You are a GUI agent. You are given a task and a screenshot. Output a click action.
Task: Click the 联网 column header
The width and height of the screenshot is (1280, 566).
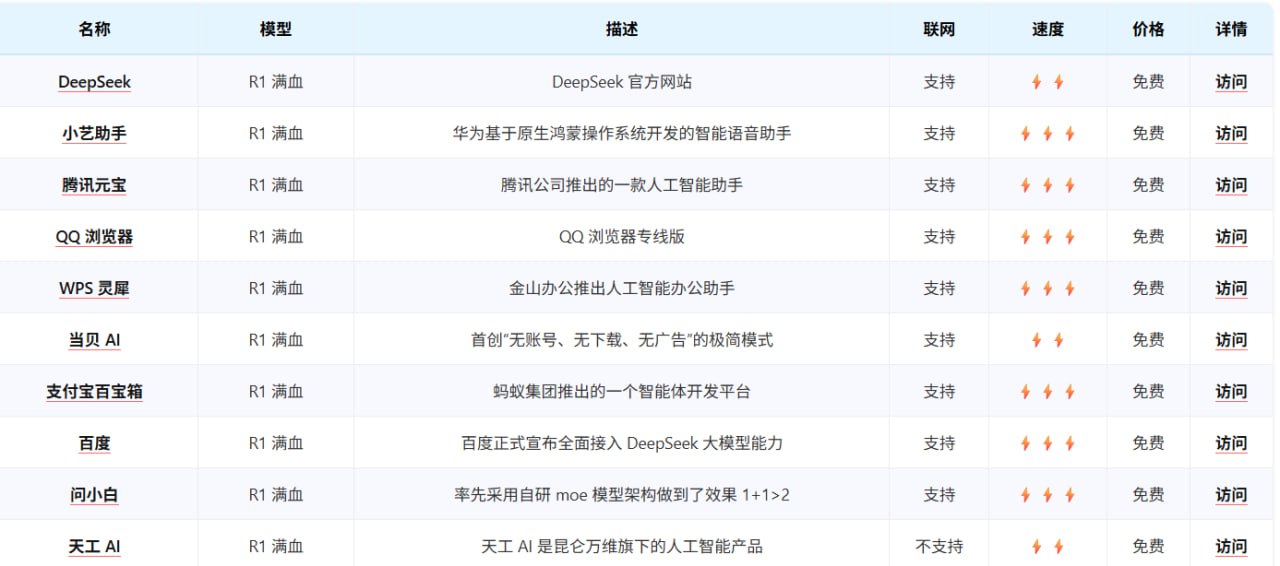[x=939, y=29]
